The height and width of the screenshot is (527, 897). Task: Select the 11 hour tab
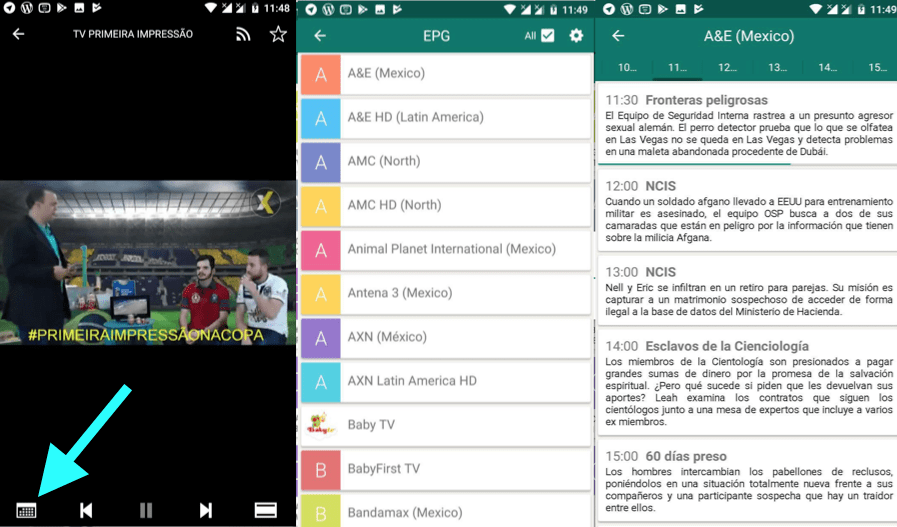[x=677, y=68]
